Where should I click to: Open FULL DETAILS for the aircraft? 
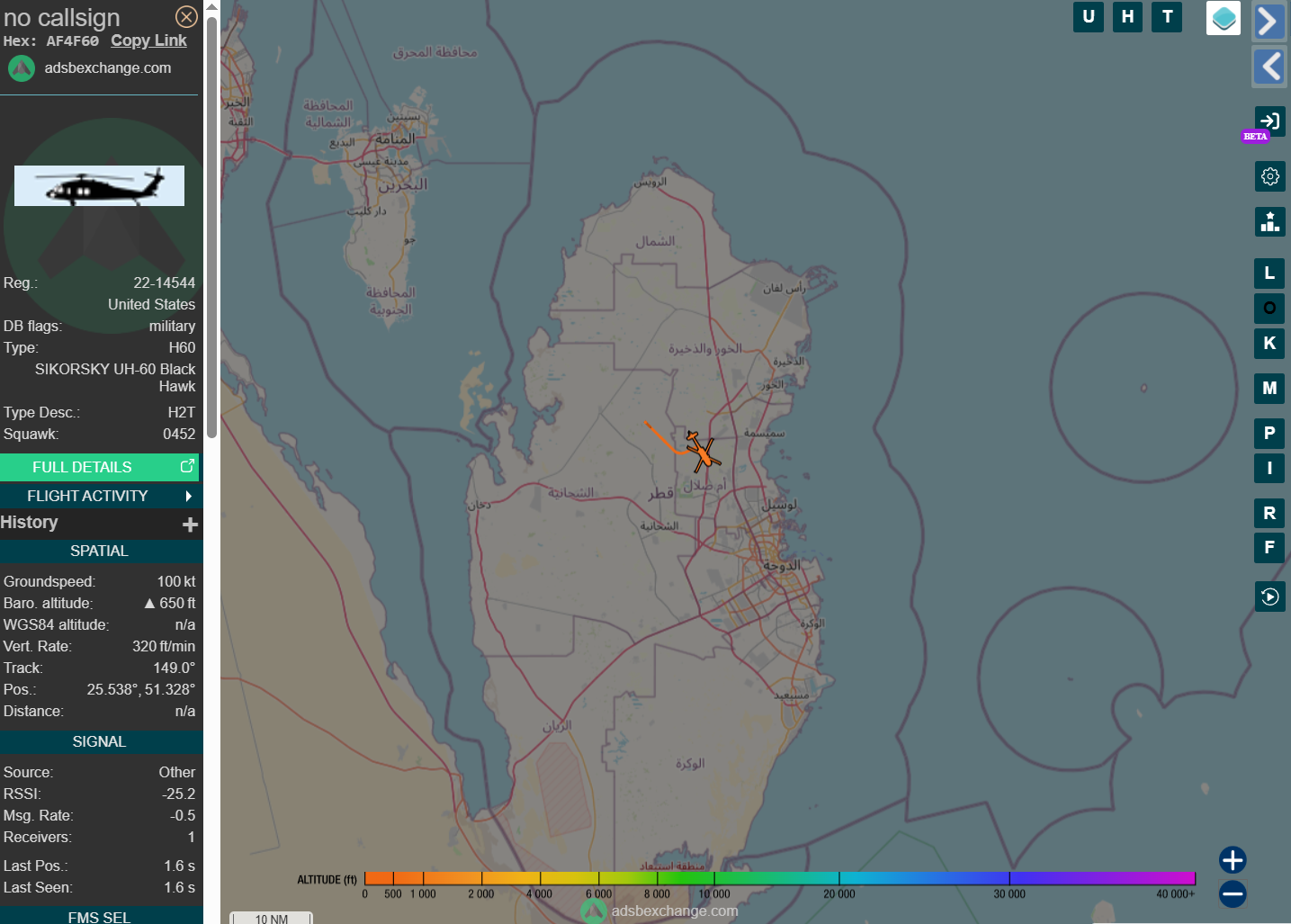[99, 467]
